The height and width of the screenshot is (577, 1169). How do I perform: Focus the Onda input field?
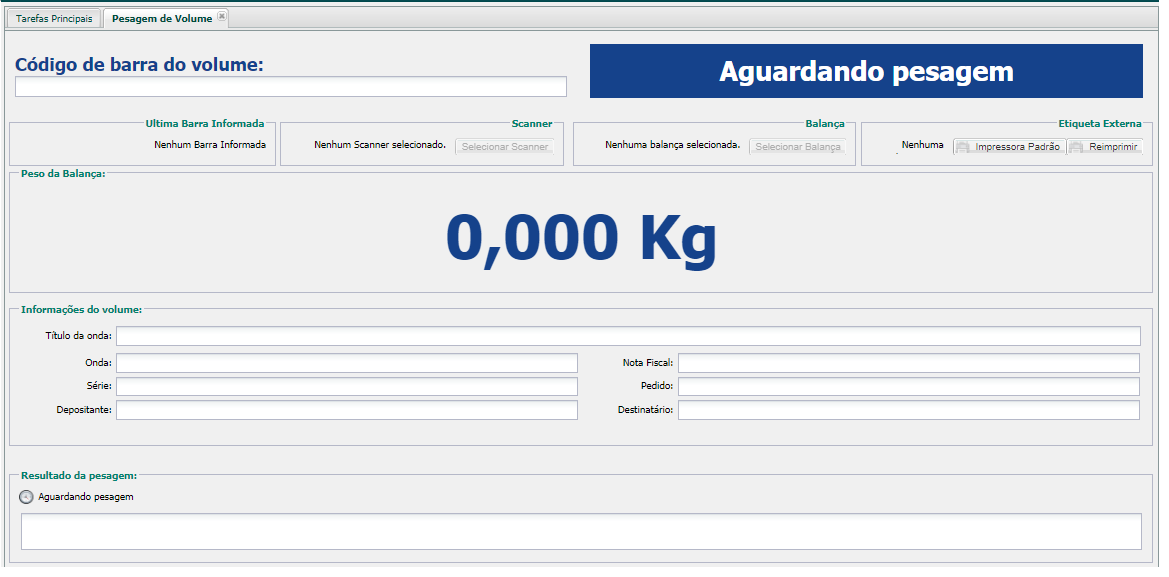tap(347, 363)
